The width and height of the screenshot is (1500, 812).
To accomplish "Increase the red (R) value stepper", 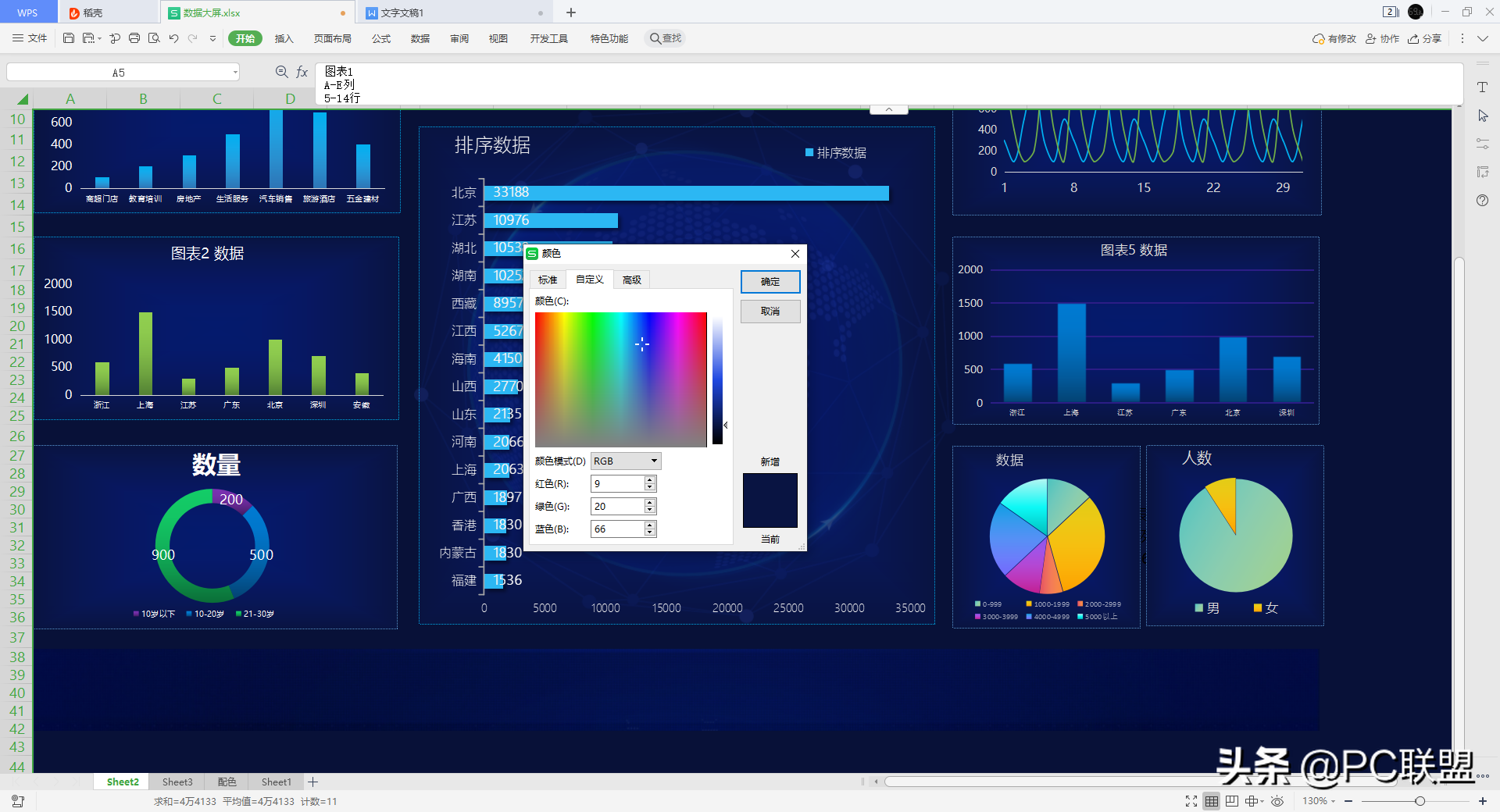I will pos(649,480).
